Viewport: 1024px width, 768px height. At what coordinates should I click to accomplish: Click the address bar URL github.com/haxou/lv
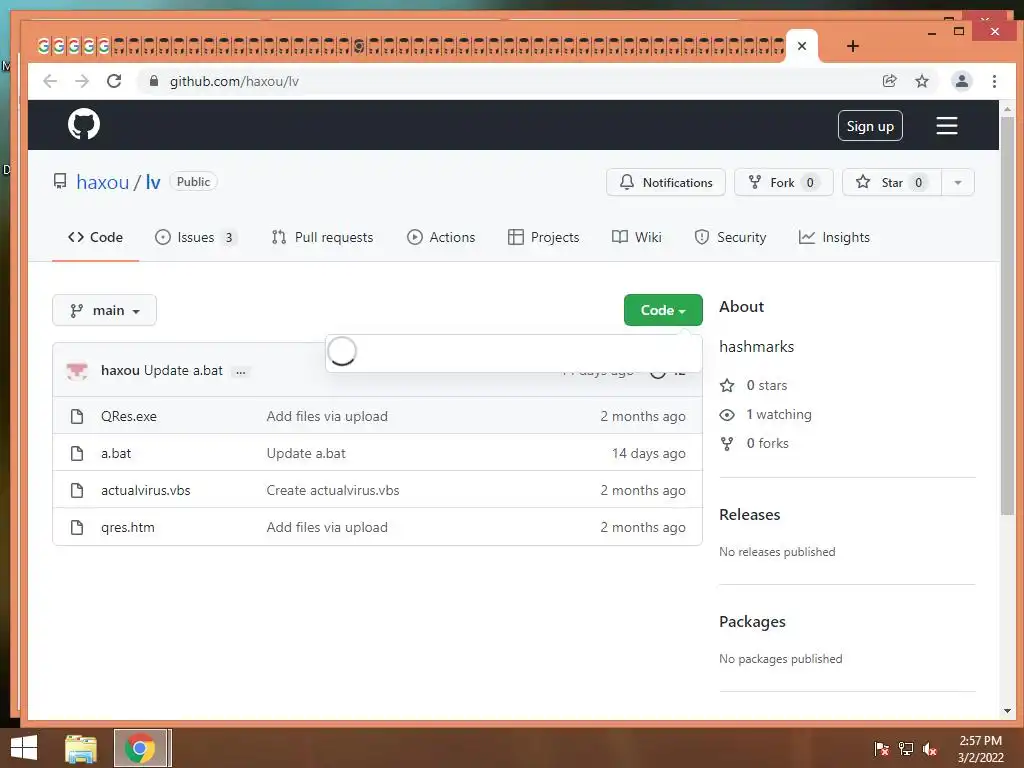[x=234, y=81]
